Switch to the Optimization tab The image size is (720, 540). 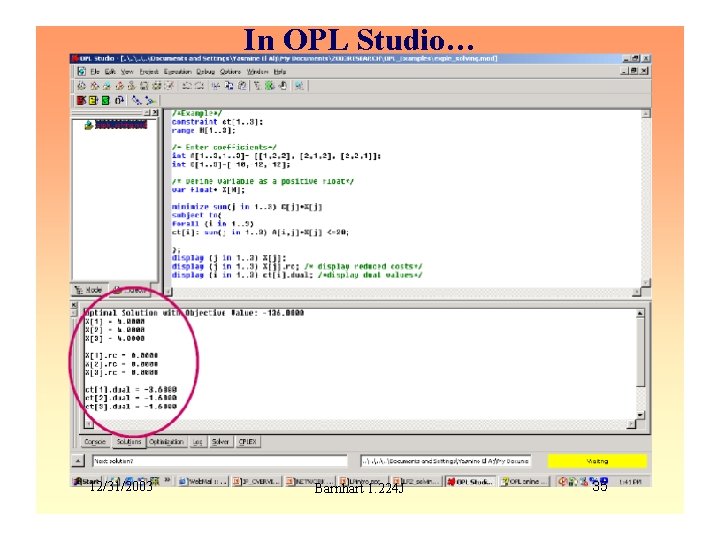(166, 442)
